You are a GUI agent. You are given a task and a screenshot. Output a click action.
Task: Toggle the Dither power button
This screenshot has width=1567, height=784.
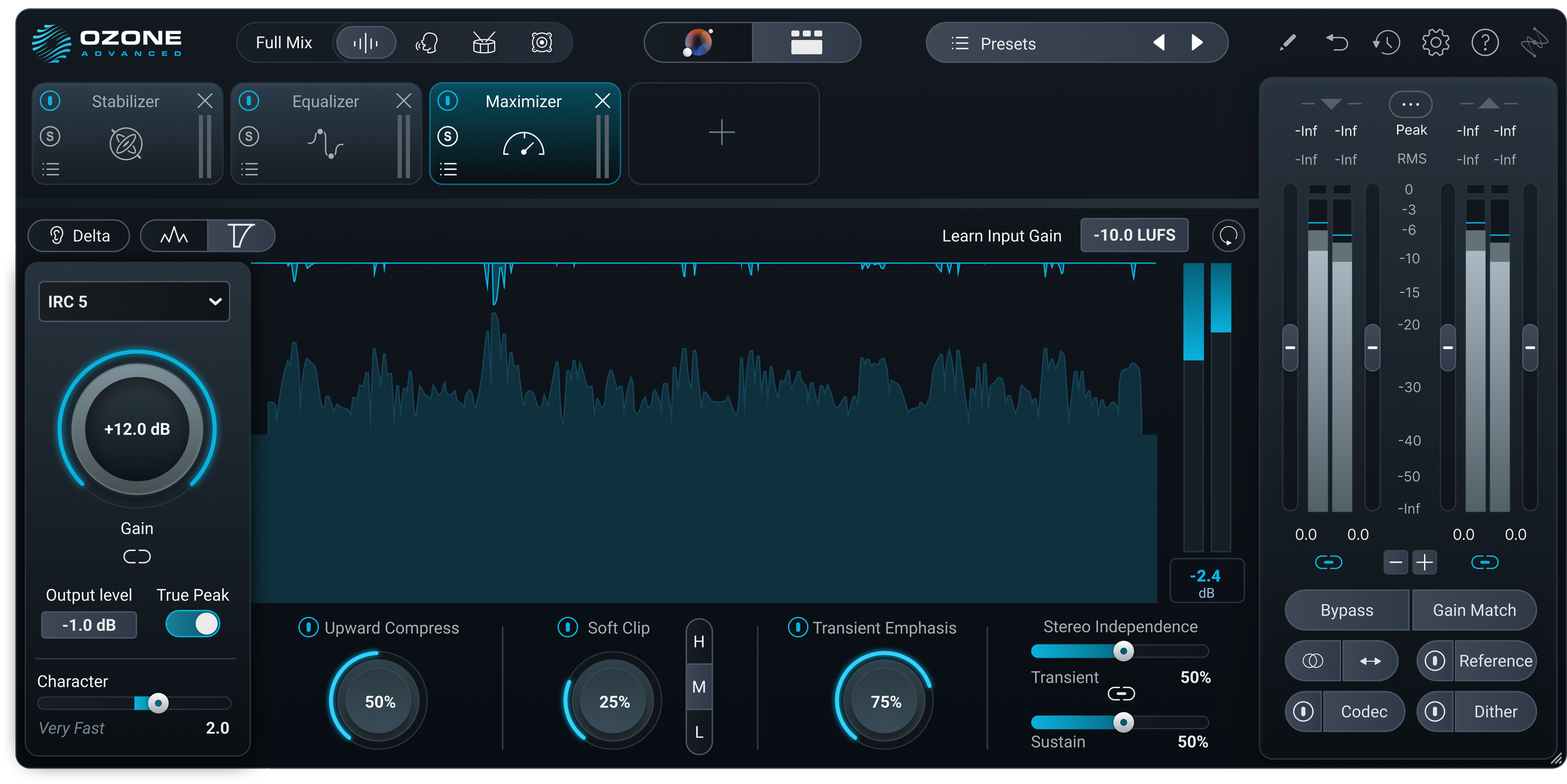tap(1435, 711)
